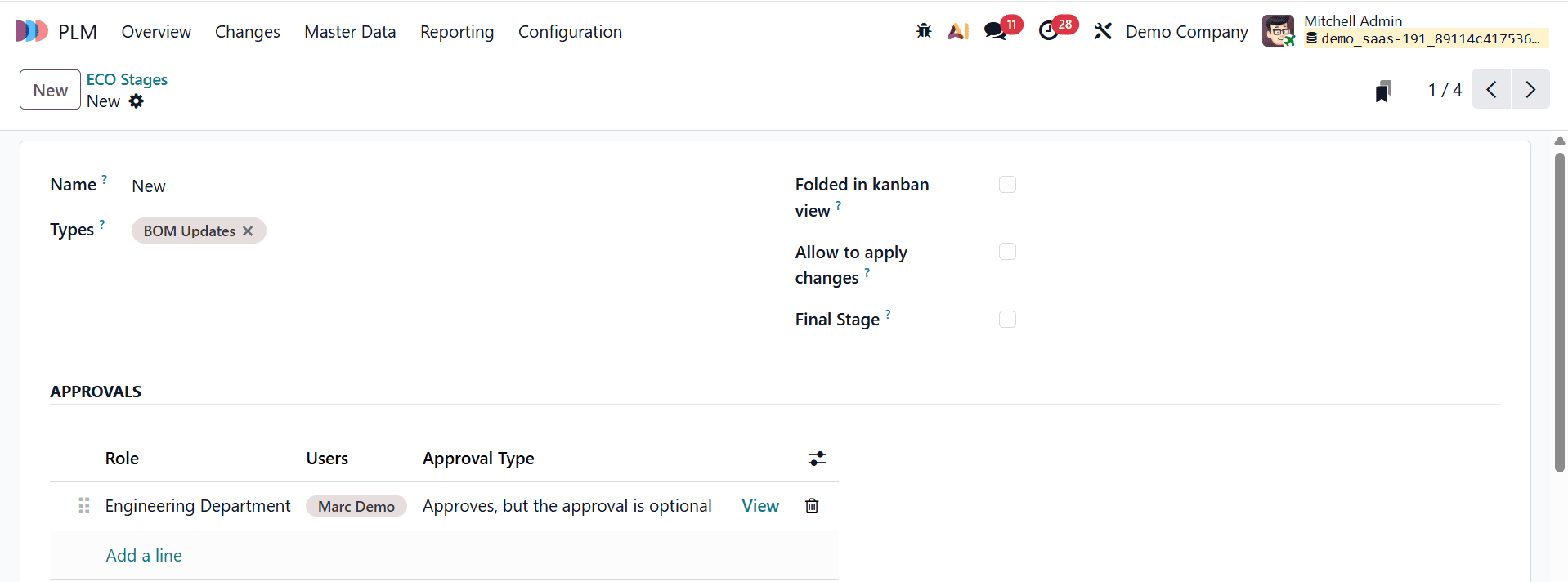Check the Allow to apply changes option
Image resolution: width=1568 pixels, height=582 pixels.
click(x=1006, y=251)
